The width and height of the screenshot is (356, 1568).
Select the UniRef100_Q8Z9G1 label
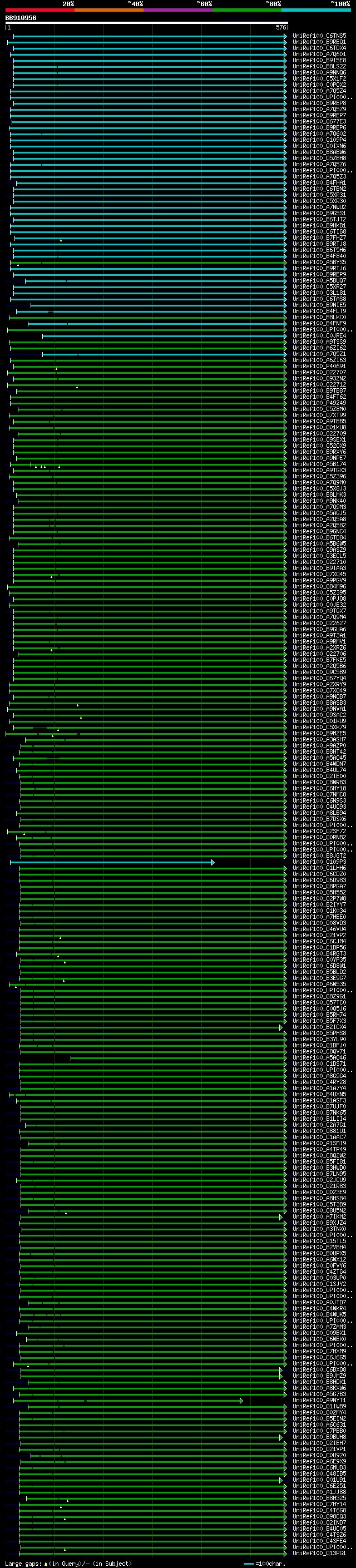pyautogui.click(x=319, y=996)
